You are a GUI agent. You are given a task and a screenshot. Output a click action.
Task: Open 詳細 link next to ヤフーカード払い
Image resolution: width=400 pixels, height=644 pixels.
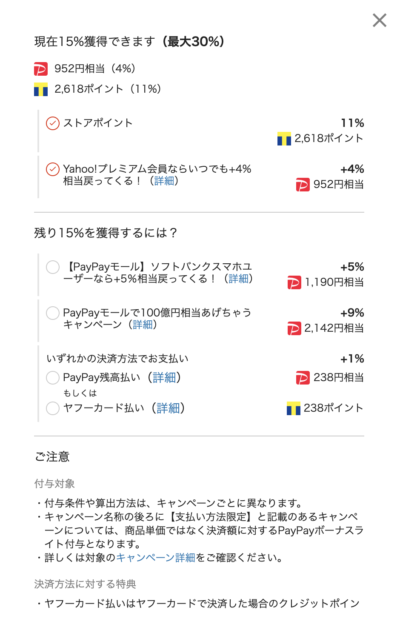[168, 408]
